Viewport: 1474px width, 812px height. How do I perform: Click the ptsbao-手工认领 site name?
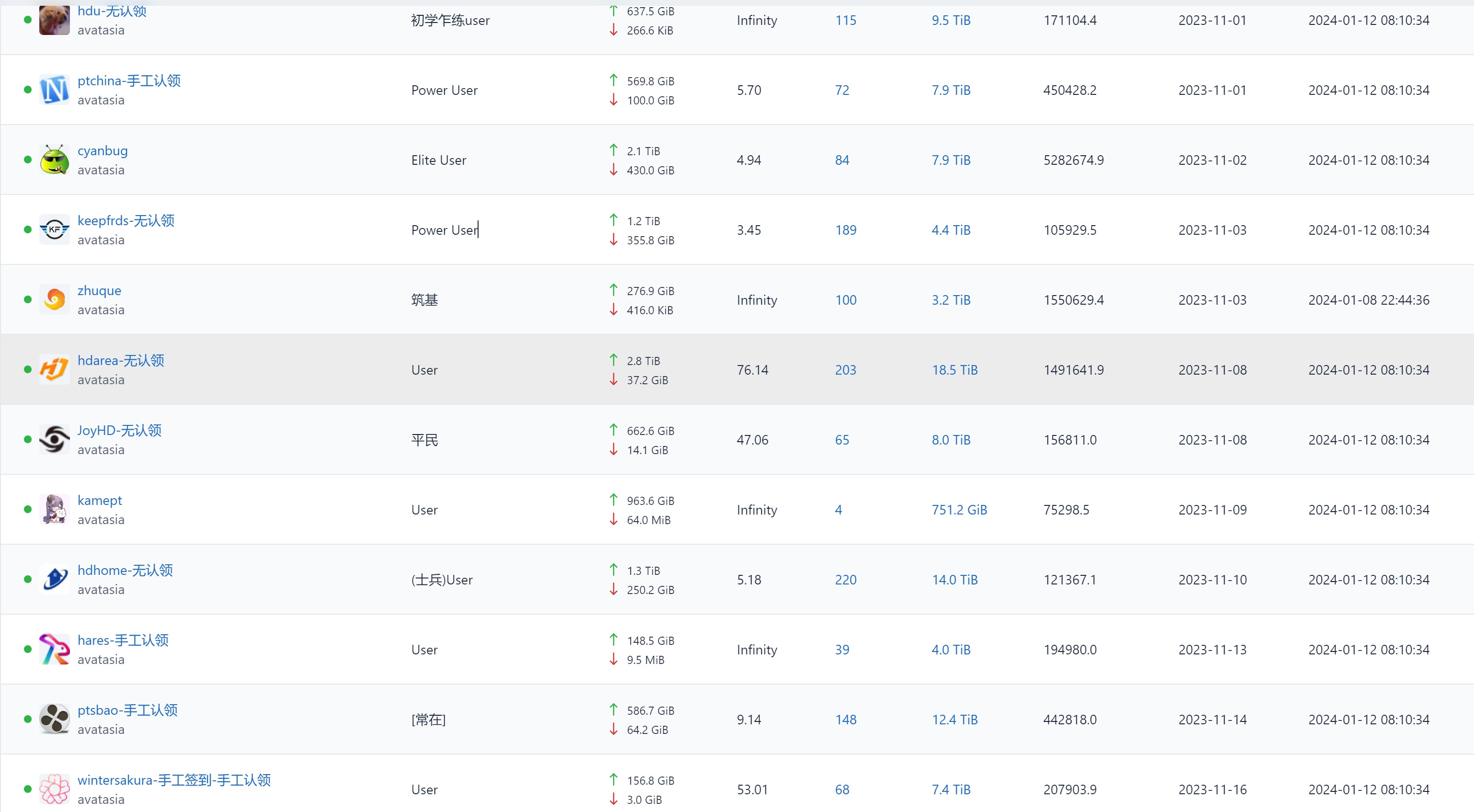coord(127,710)
